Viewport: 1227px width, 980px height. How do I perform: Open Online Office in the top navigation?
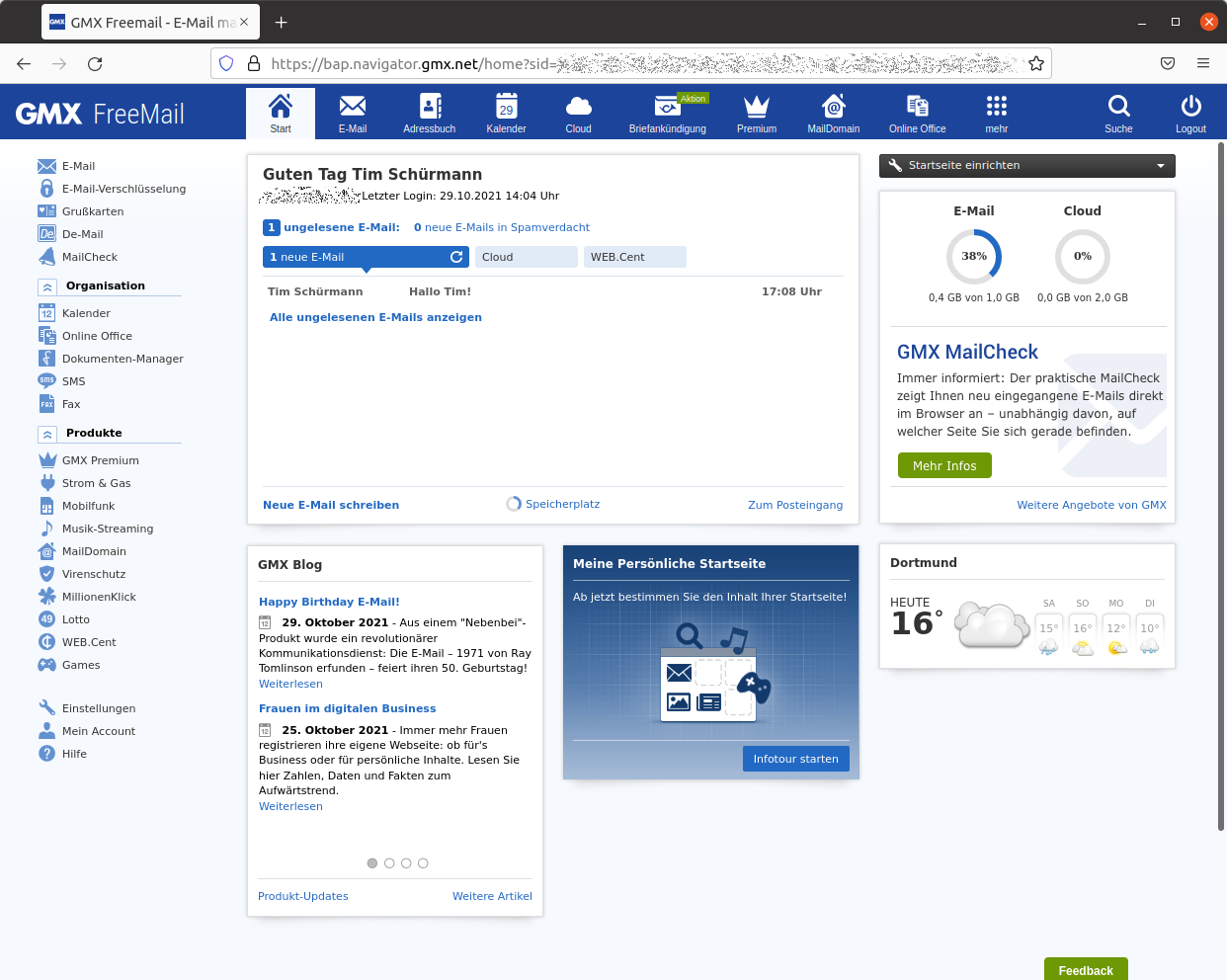pos(918,114)
